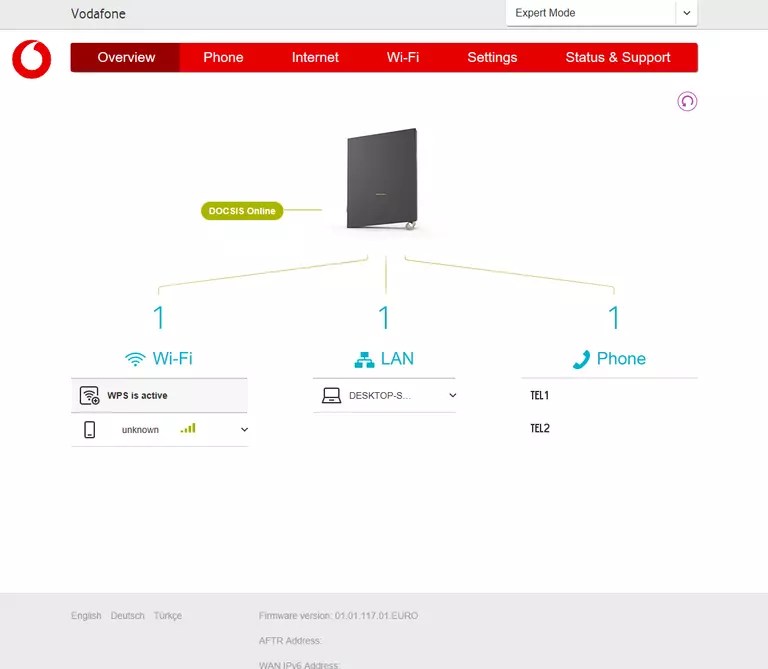Switch language to Türkçe
The height and width of the screenshot is (669, 768).
[x=168, y=616]
